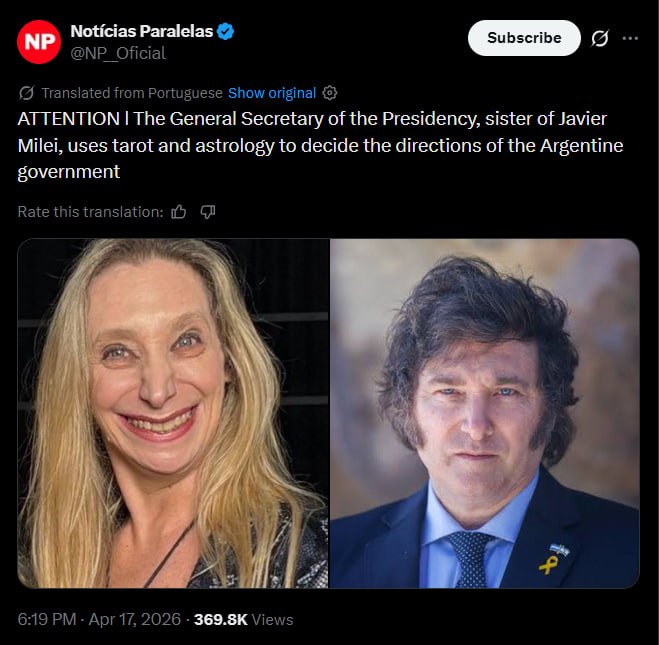Enlarge the photo of the man in a navy suit
This screenshot has width=659, height=645.
point(485,413)
